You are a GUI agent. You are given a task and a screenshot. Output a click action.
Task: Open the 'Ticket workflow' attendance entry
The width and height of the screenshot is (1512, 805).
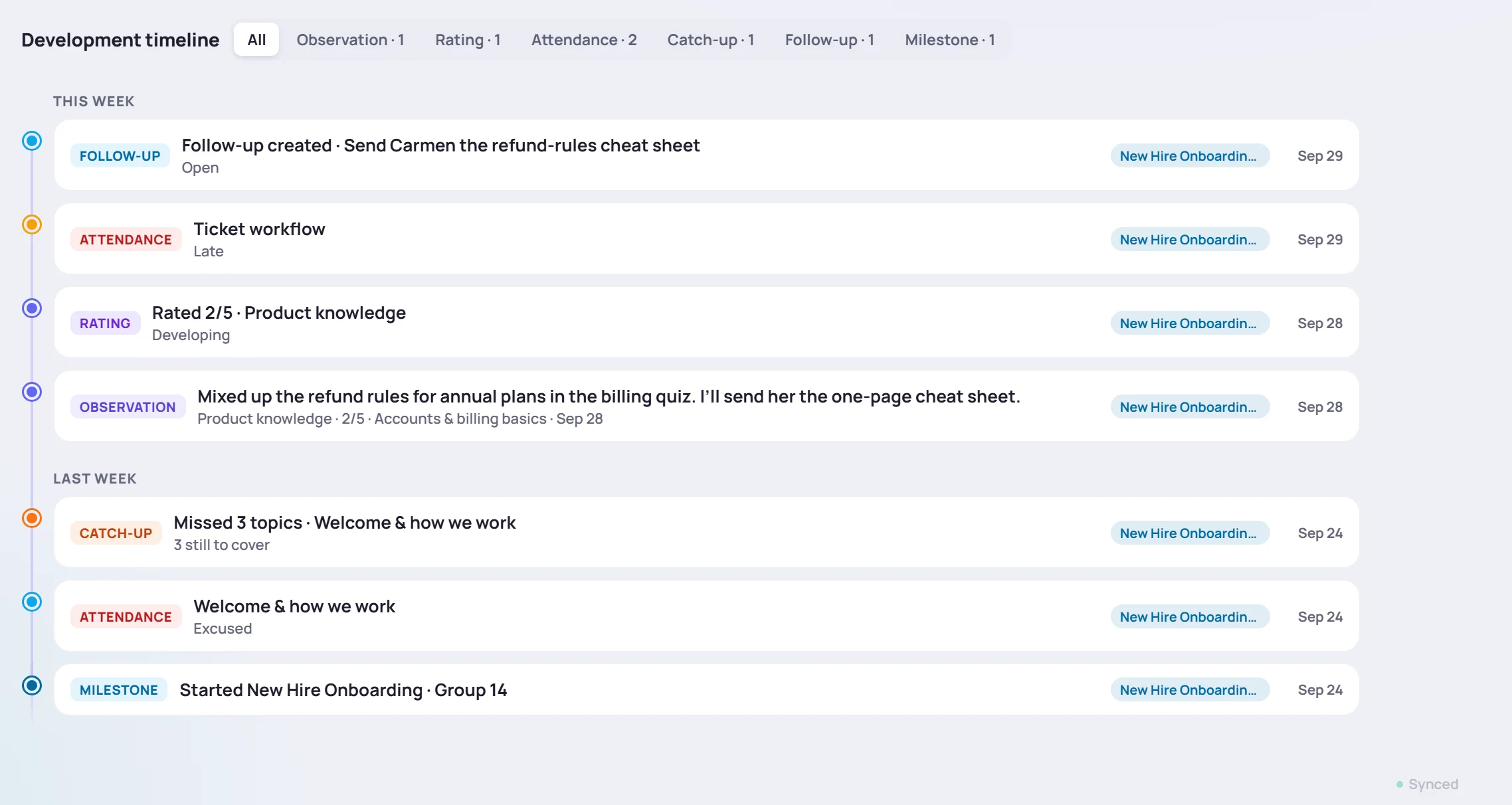707,238
